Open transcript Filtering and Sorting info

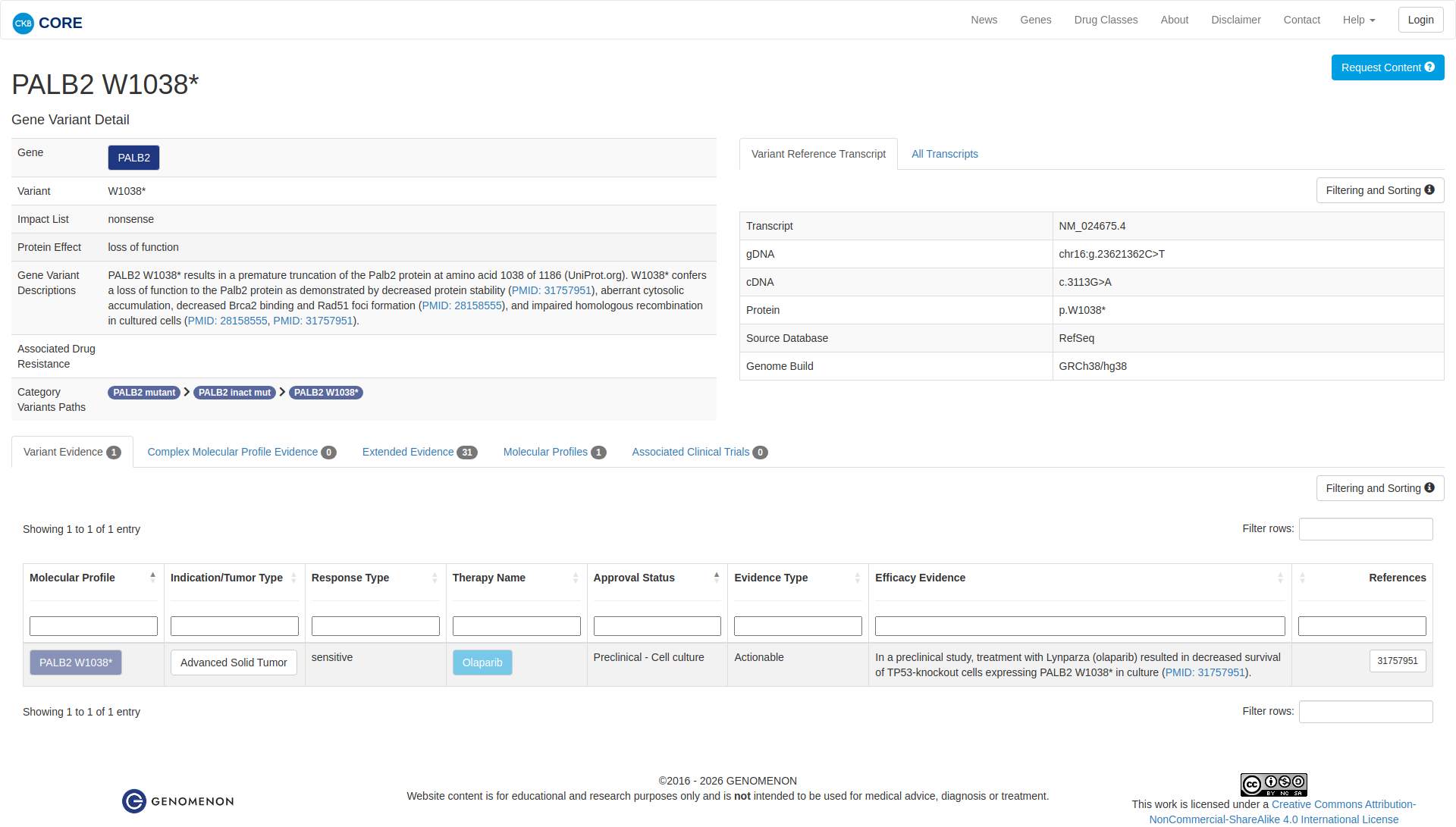click(1379, 190)
